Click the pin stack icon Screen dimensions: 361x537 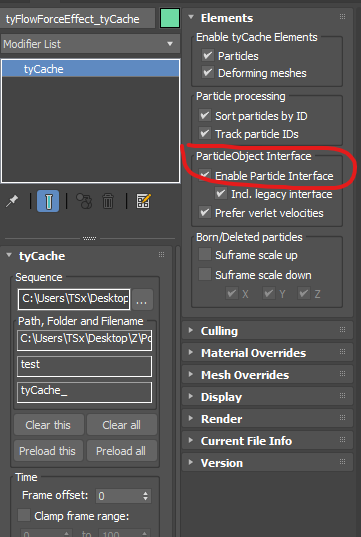[x=12, y=201]
